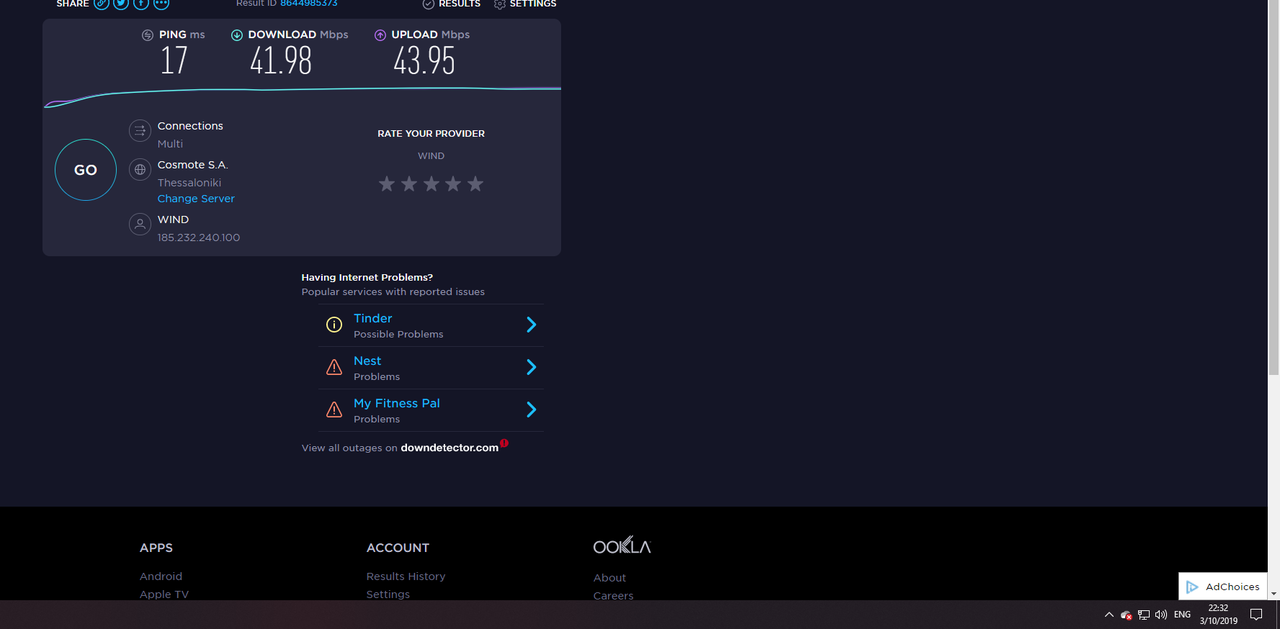
Task: Open the RESULTS page
Action: pyautogui.click(x=451, y=4)
